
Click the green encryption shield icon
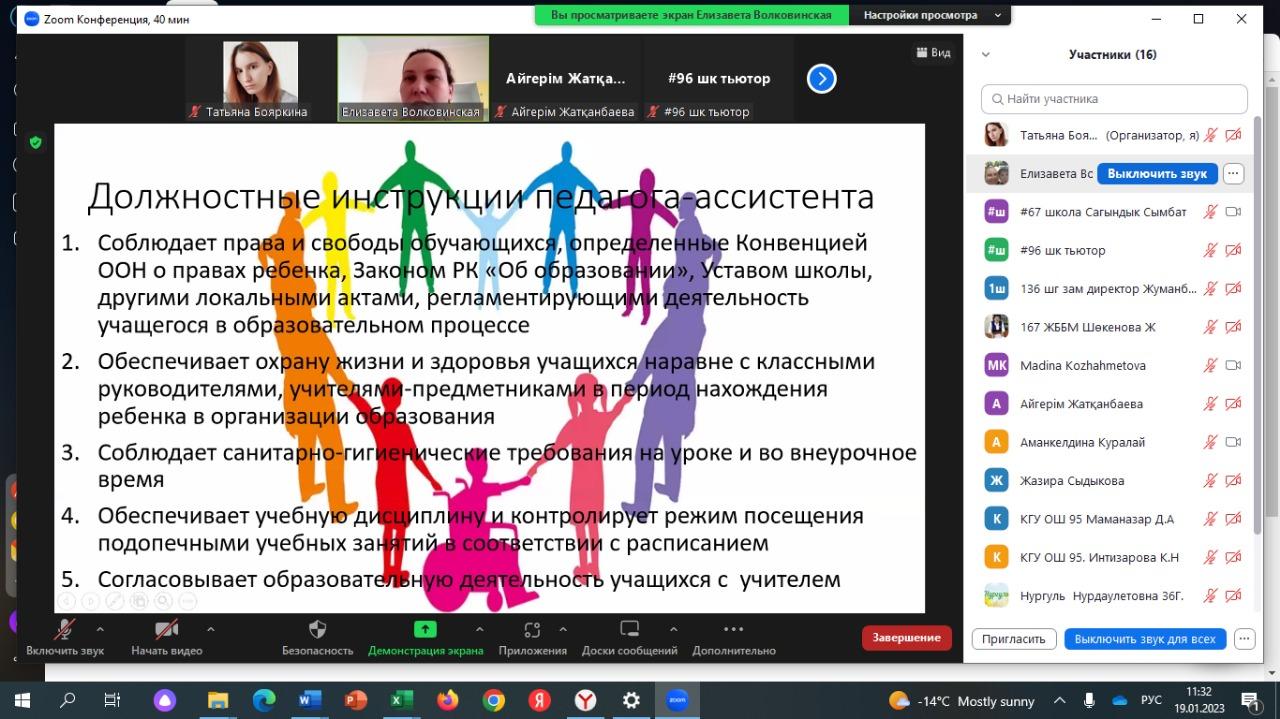click(36, 143)
